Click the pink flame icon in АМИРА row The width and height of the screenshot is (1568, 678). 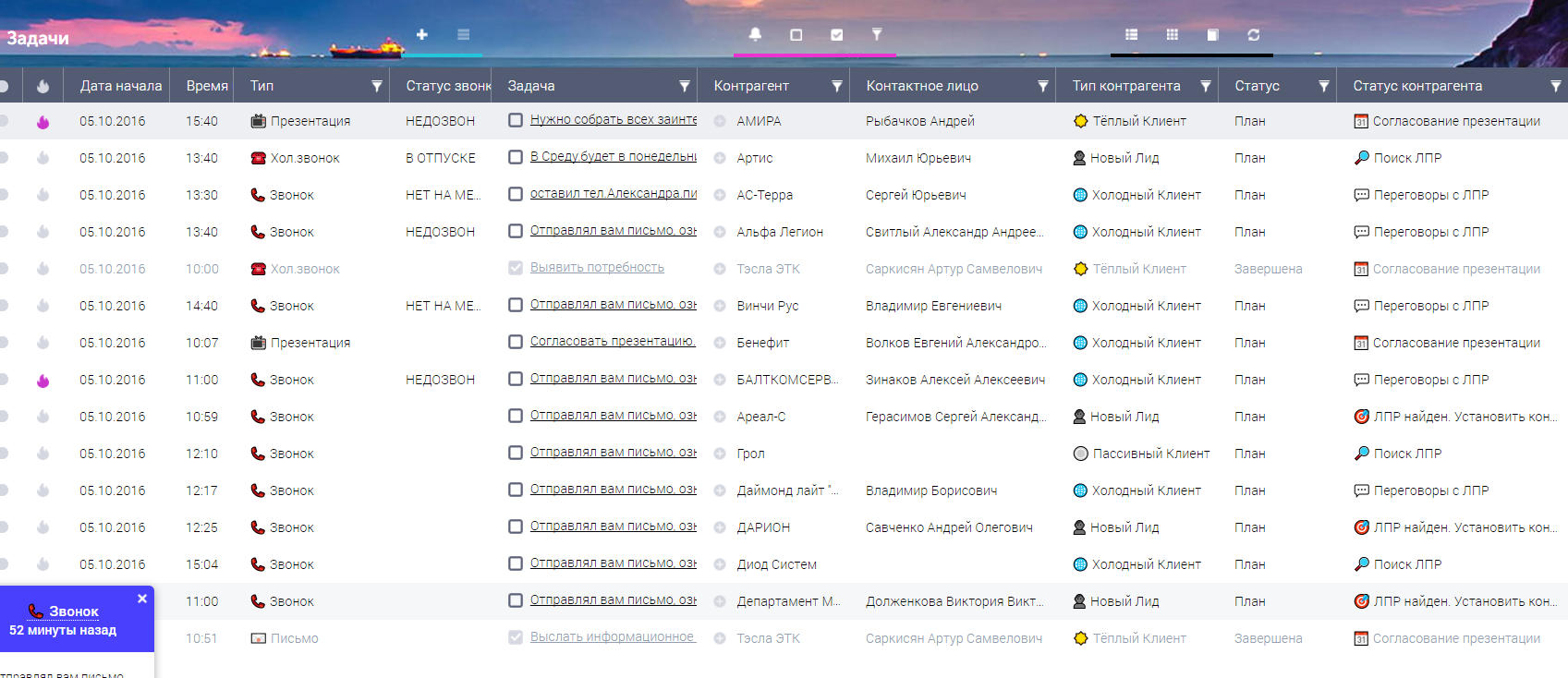coord(43,122)
